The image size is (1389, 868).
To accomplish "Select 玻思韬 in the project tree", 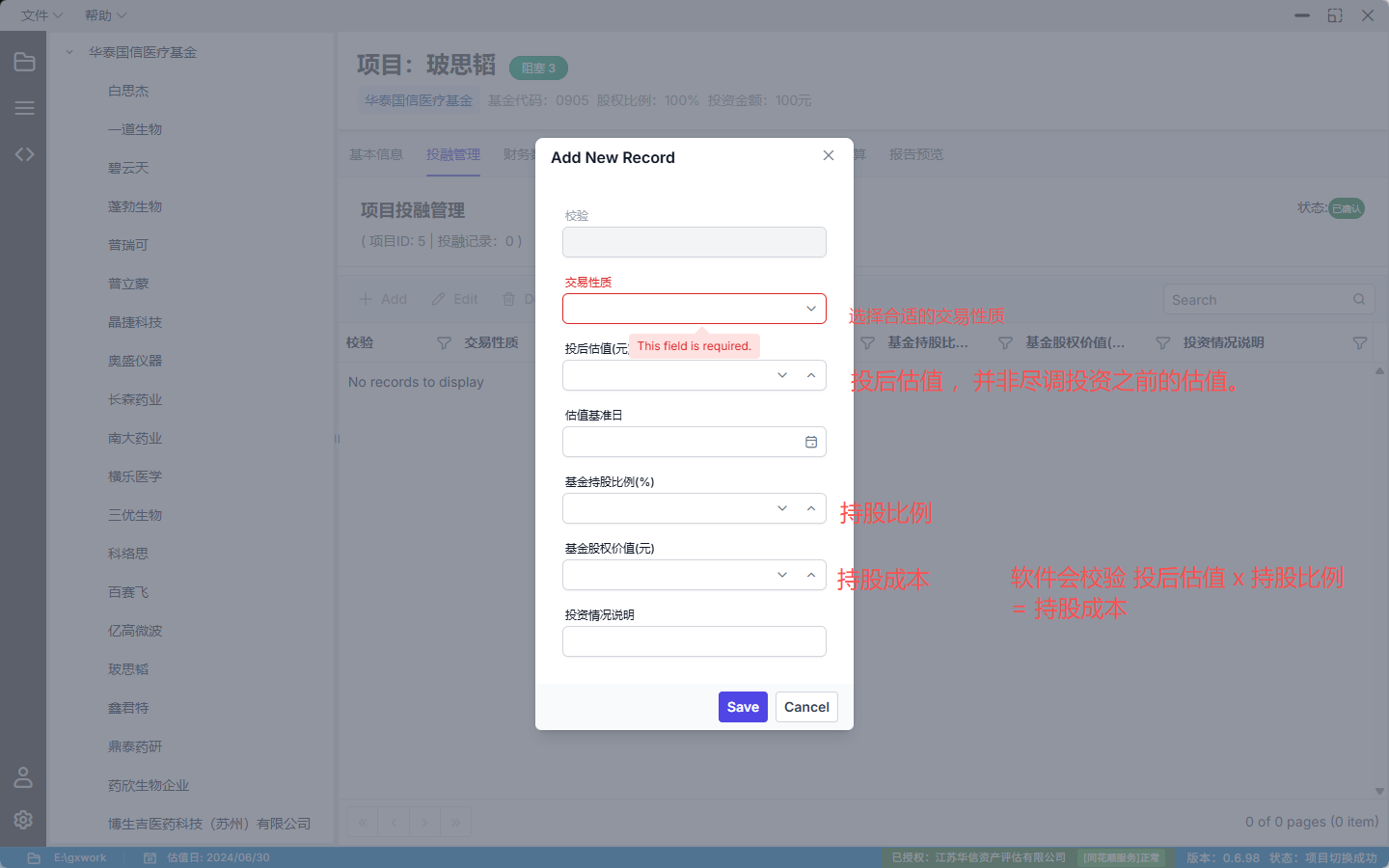I will (128, 669).
